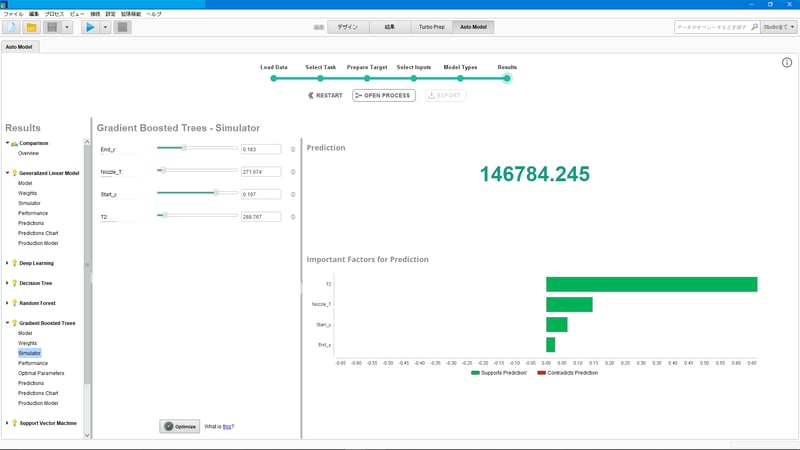Open the yellow folder icon in toolbar

(x=32, y=28)
